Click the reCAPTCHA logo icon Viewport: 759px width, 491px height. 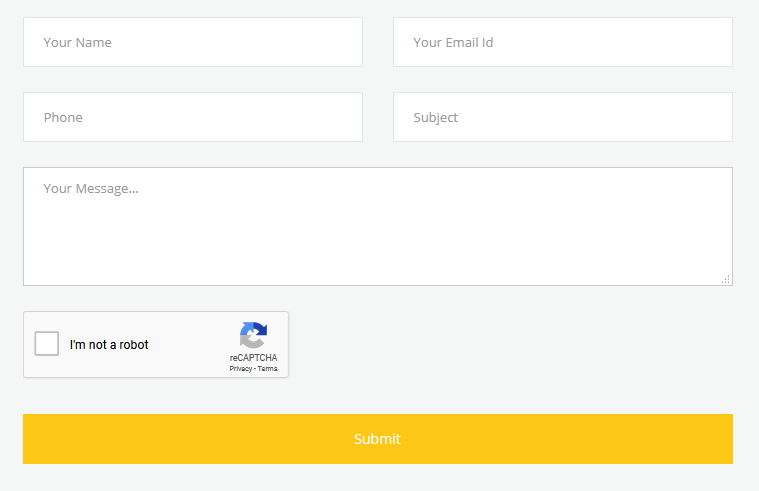[253, 335]
